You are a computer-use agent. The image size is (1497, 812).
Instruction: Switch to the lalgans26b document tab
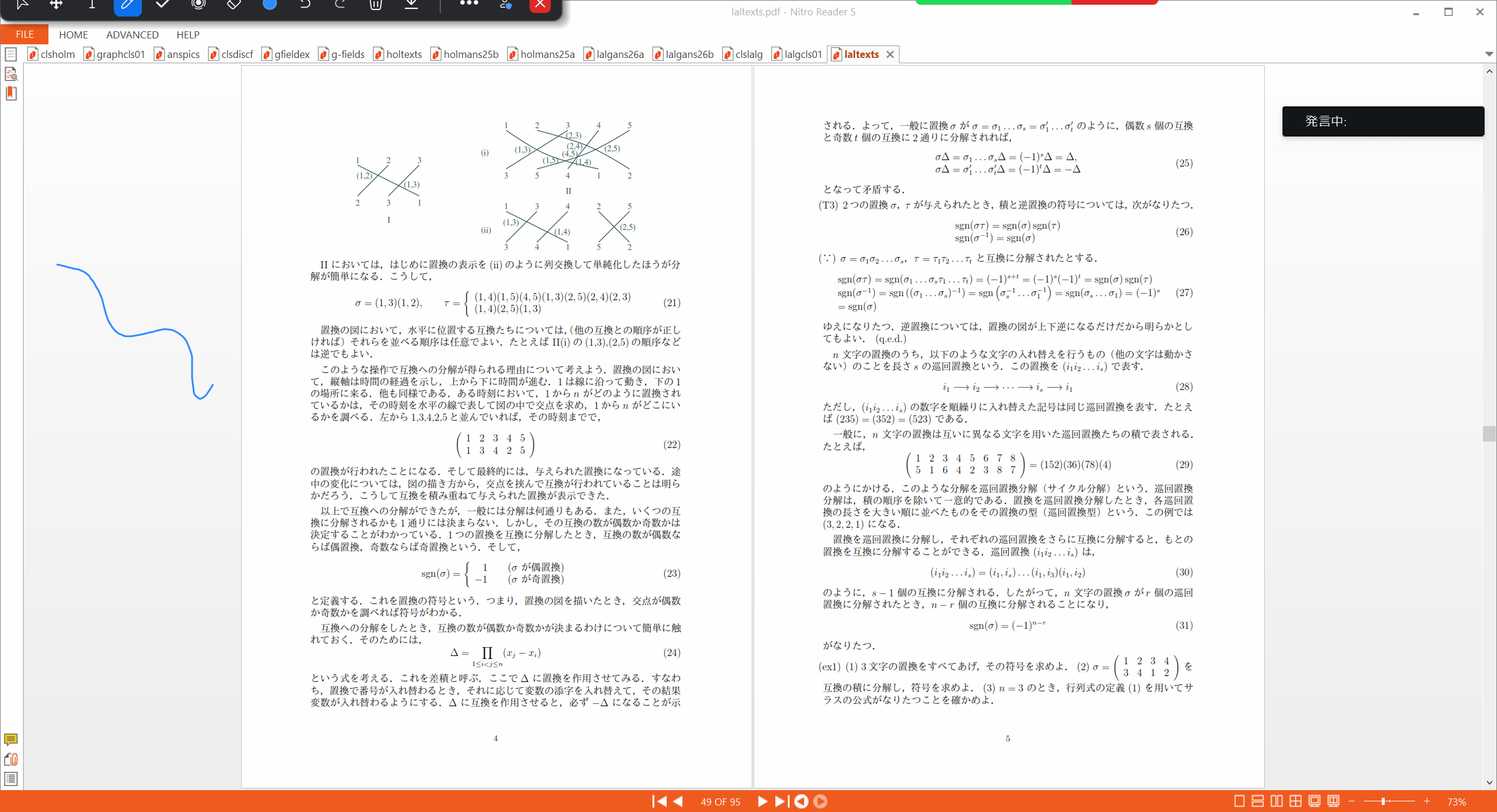pyautogui.click(x=683, y=54)
